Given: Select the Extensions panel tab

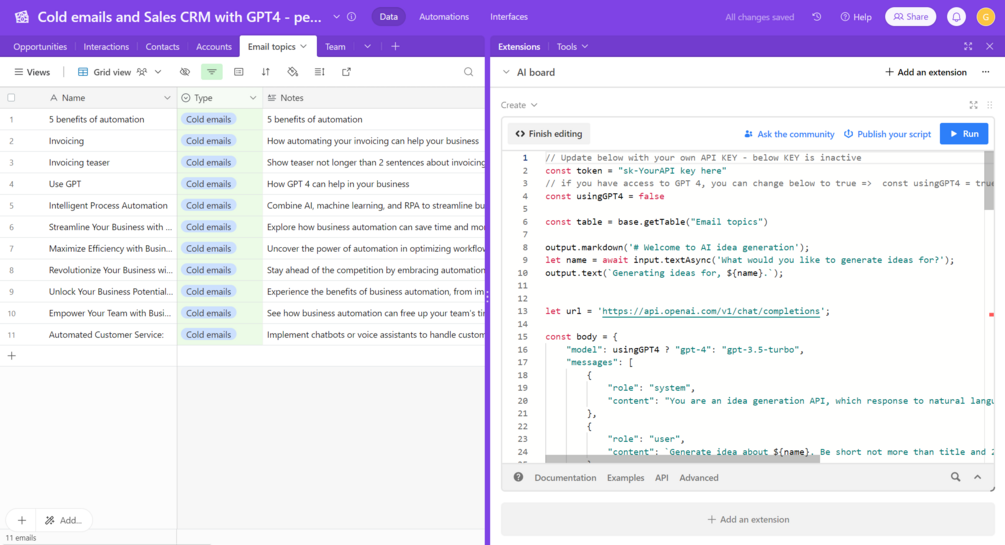Looking at the screenshot, I should (x=519, y=46).
